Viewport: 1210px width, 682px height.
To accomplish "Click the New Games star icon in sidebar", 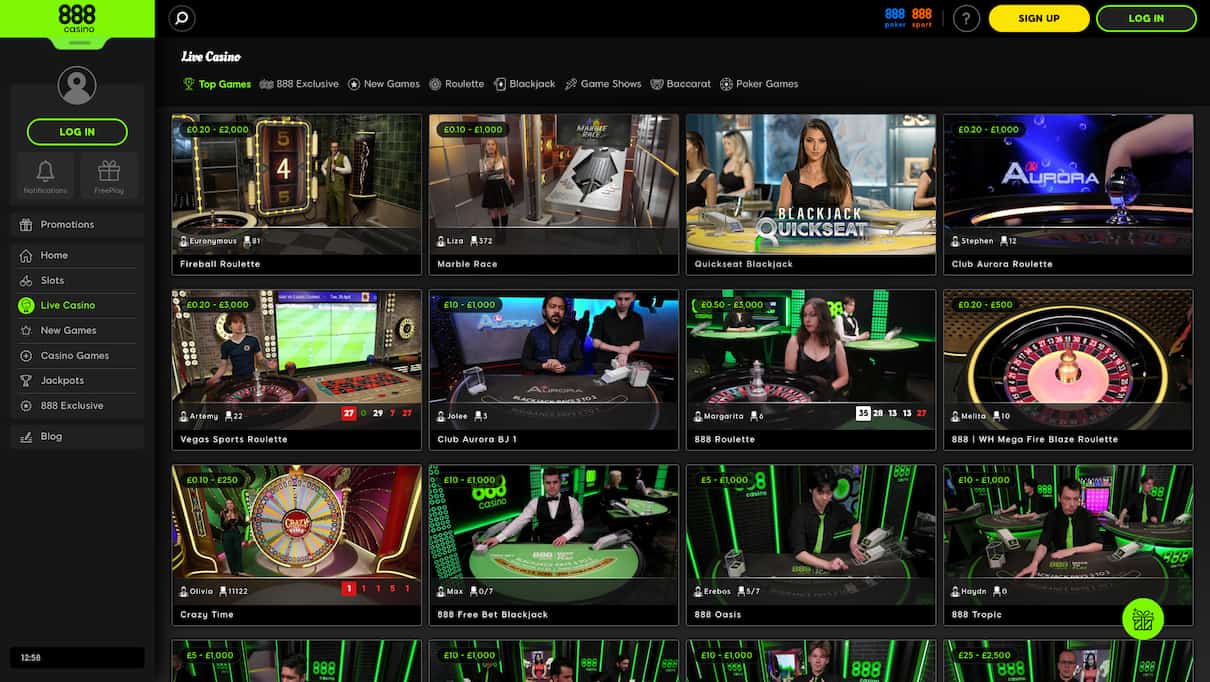I will 26,331.
